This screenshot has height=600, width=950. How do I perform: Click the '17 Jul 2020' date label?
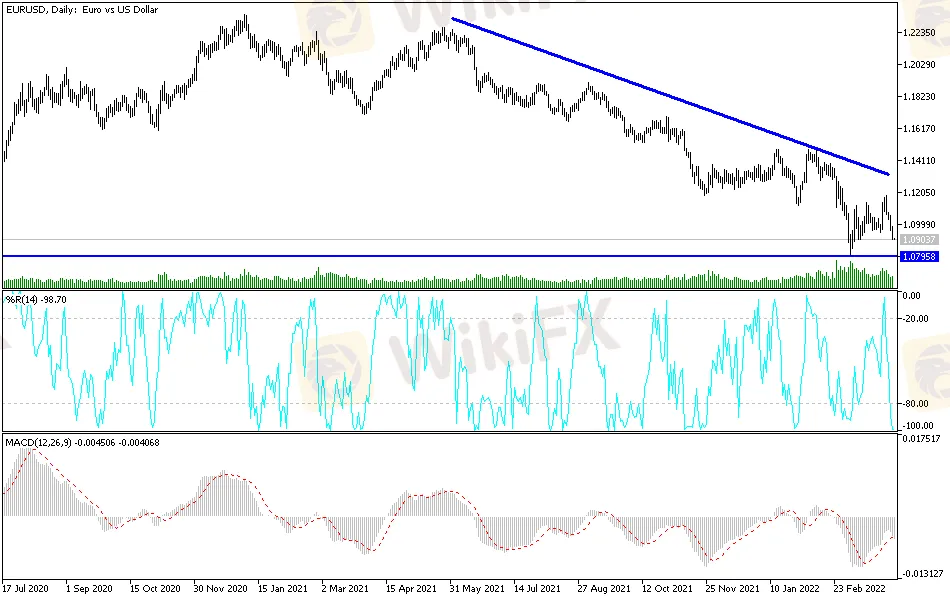click(x=25, y=588)
